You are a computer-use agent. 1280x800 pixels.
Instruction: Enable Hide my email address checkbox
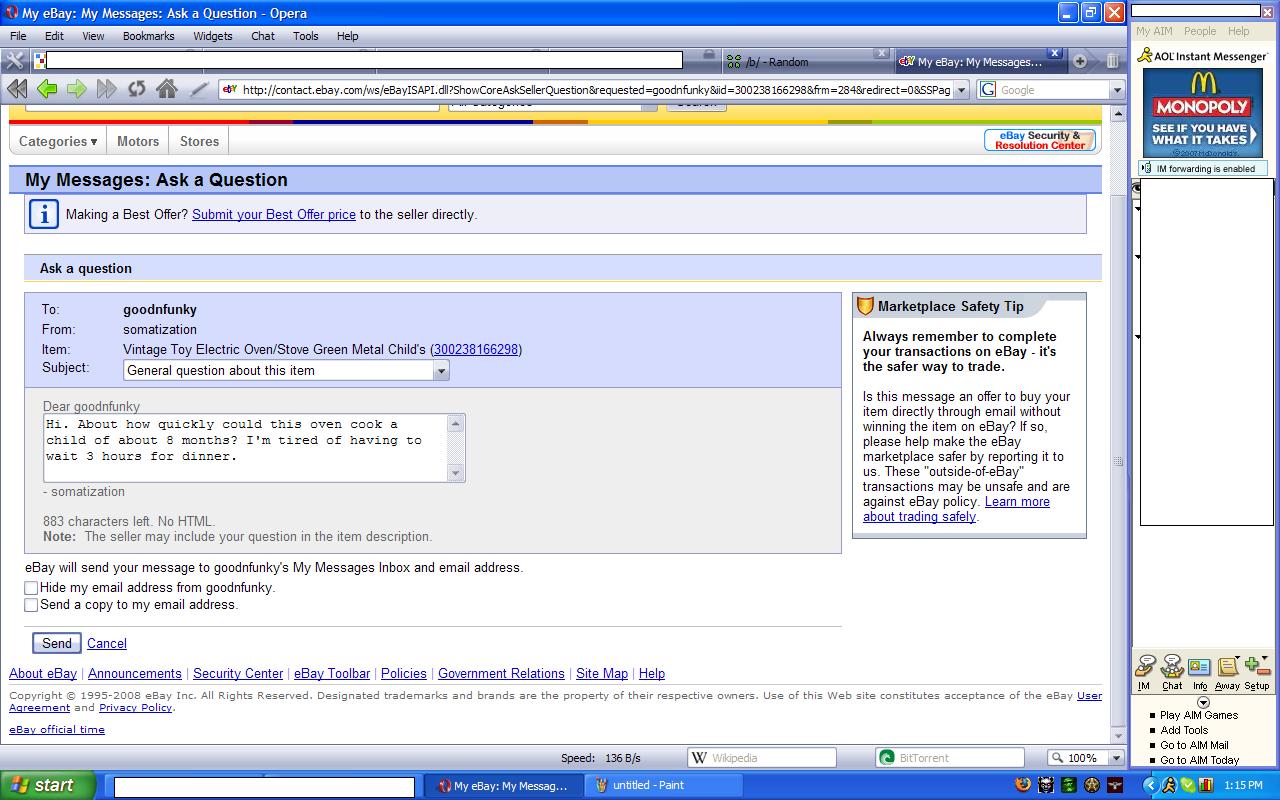click(x=31, y=588)
